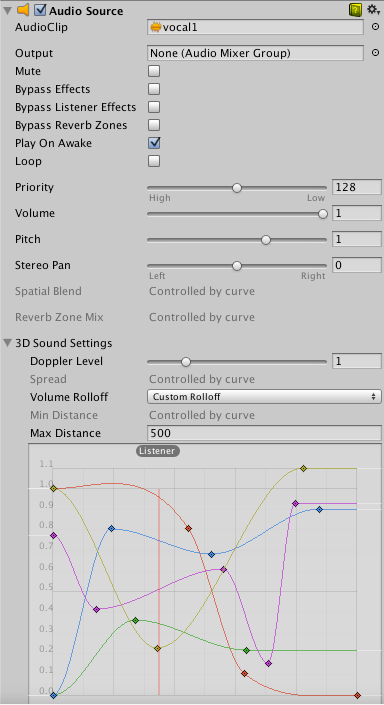Click the Doppler Level value field
384x705 pixels.
pos(357,361)
